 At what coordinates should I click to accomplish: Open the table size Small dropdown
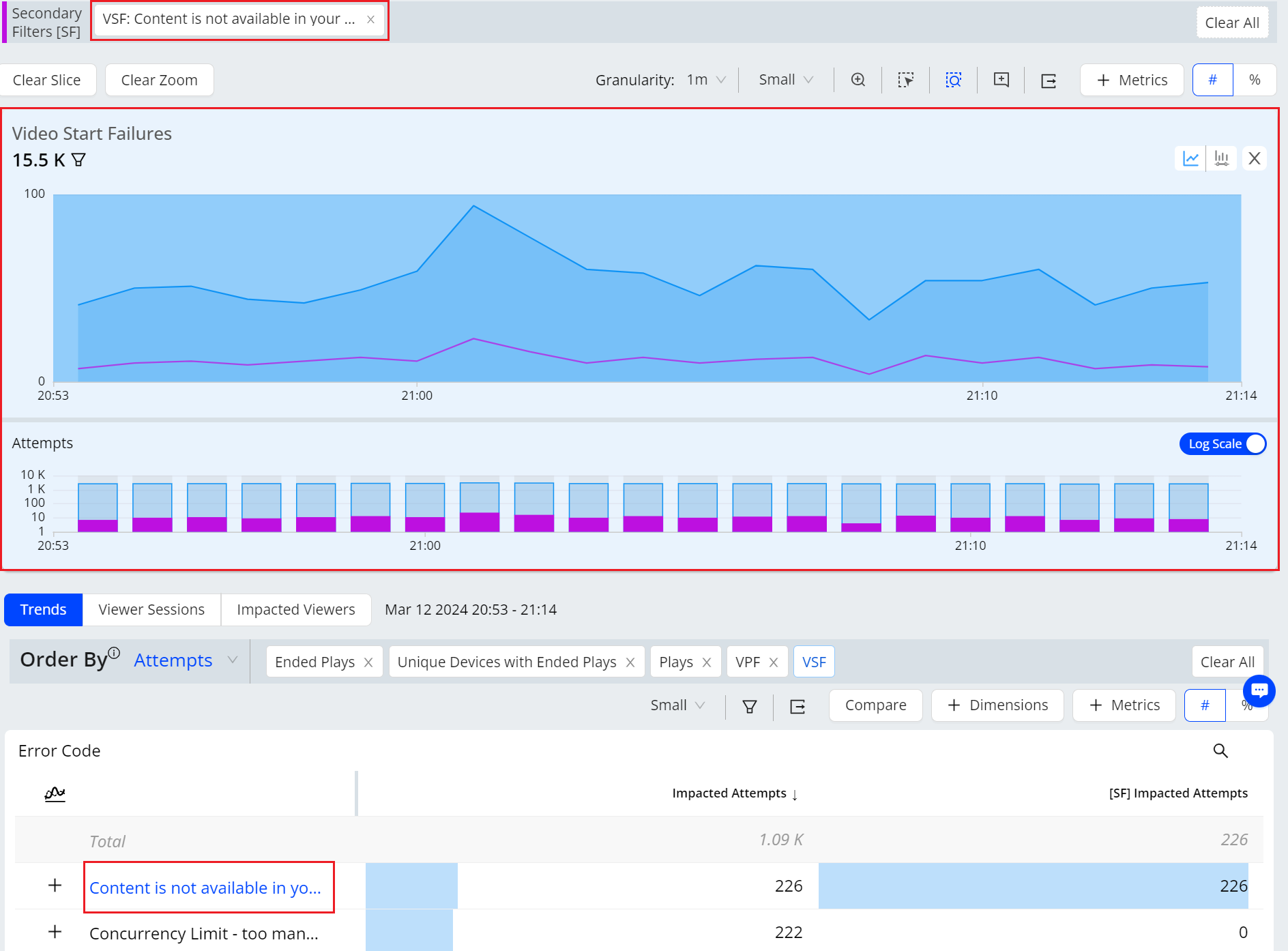click(677, 705)
